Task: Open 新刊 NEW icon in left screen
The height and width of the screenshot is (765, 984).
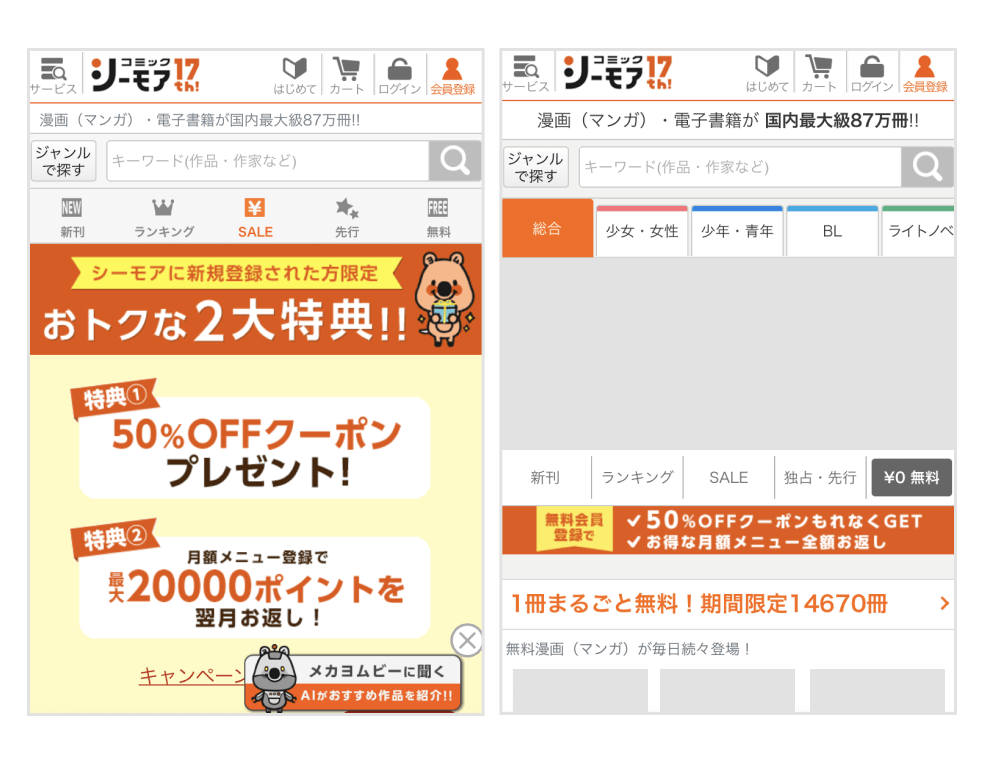Action: [72, 217]
